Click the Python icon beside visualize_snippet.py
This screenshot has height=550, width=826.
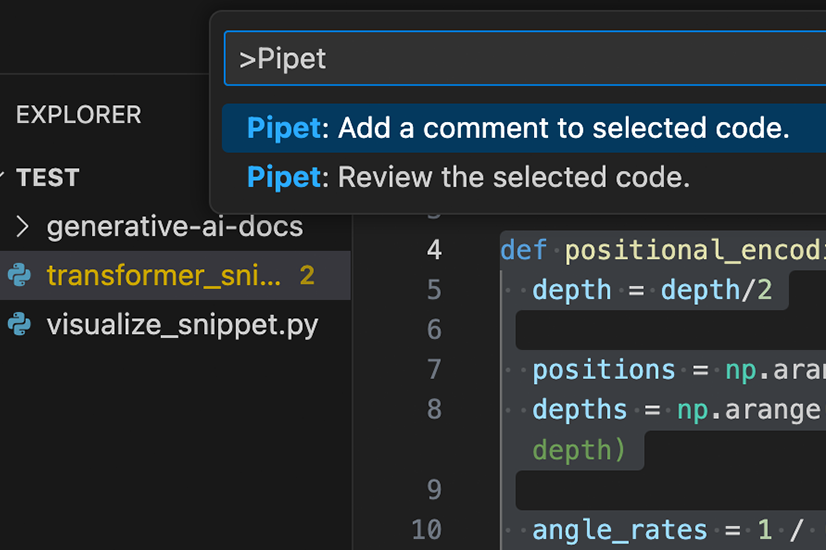[x=18, y=325]
